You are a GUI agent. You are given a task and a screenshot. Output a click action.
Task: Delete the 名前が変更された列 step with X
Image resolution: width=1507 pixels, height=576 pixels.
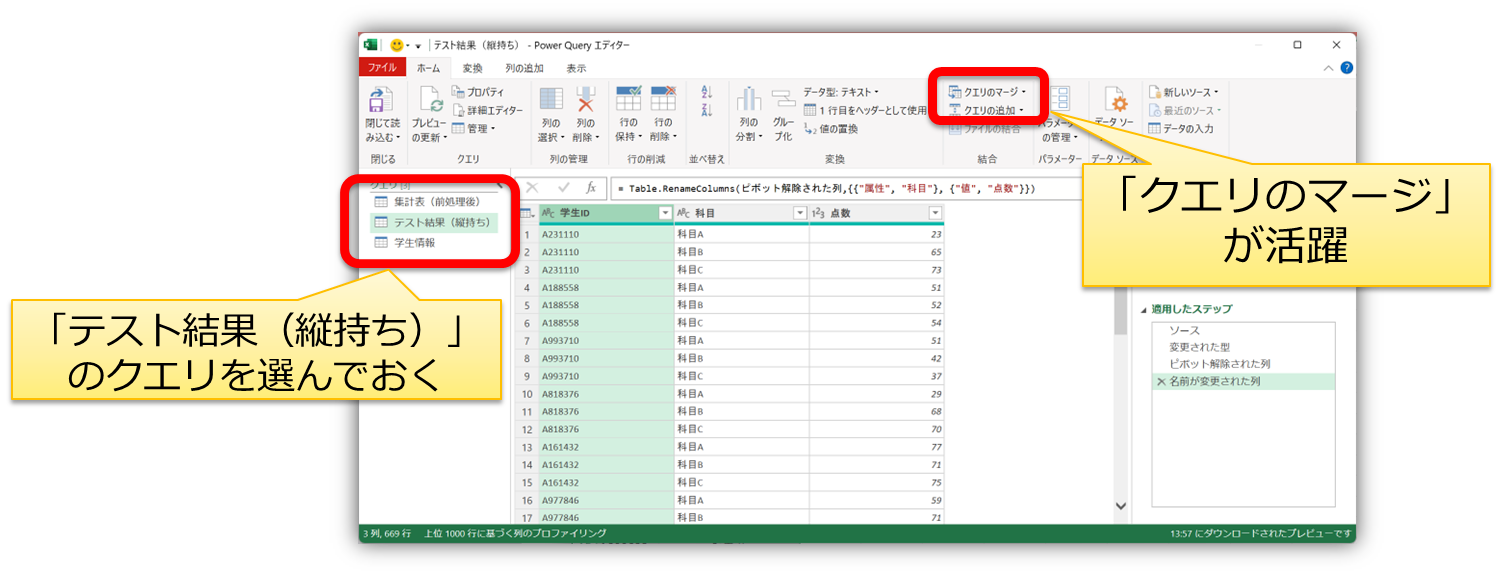pyautogui.click(x=1160, y=382)
